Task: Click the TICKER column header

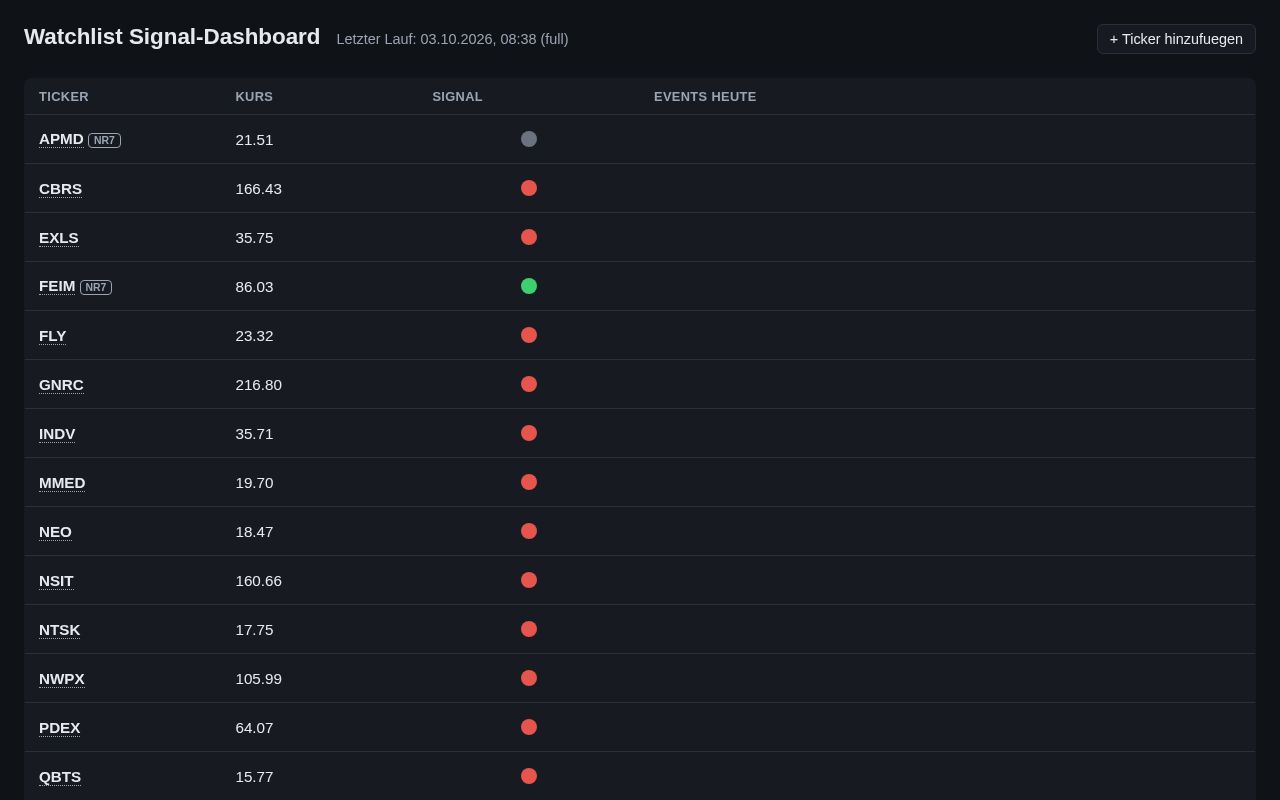Action: coord(64,97)
